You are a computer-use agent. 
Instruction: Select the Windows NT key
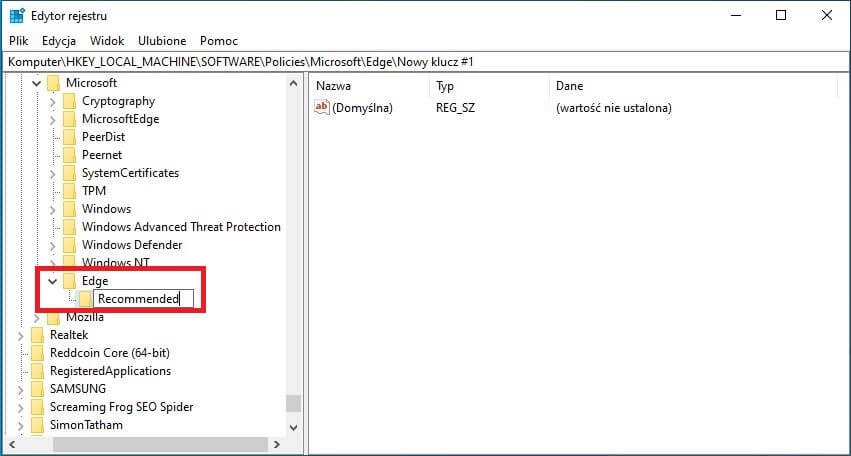click(x=116, y=263)
